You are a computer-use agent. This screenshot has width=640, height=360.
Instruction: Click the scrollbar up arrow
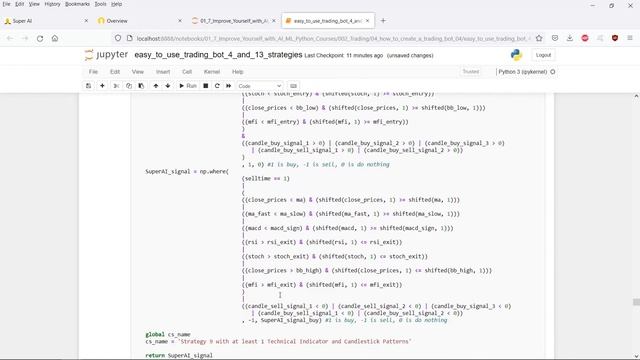pos(636,96)
